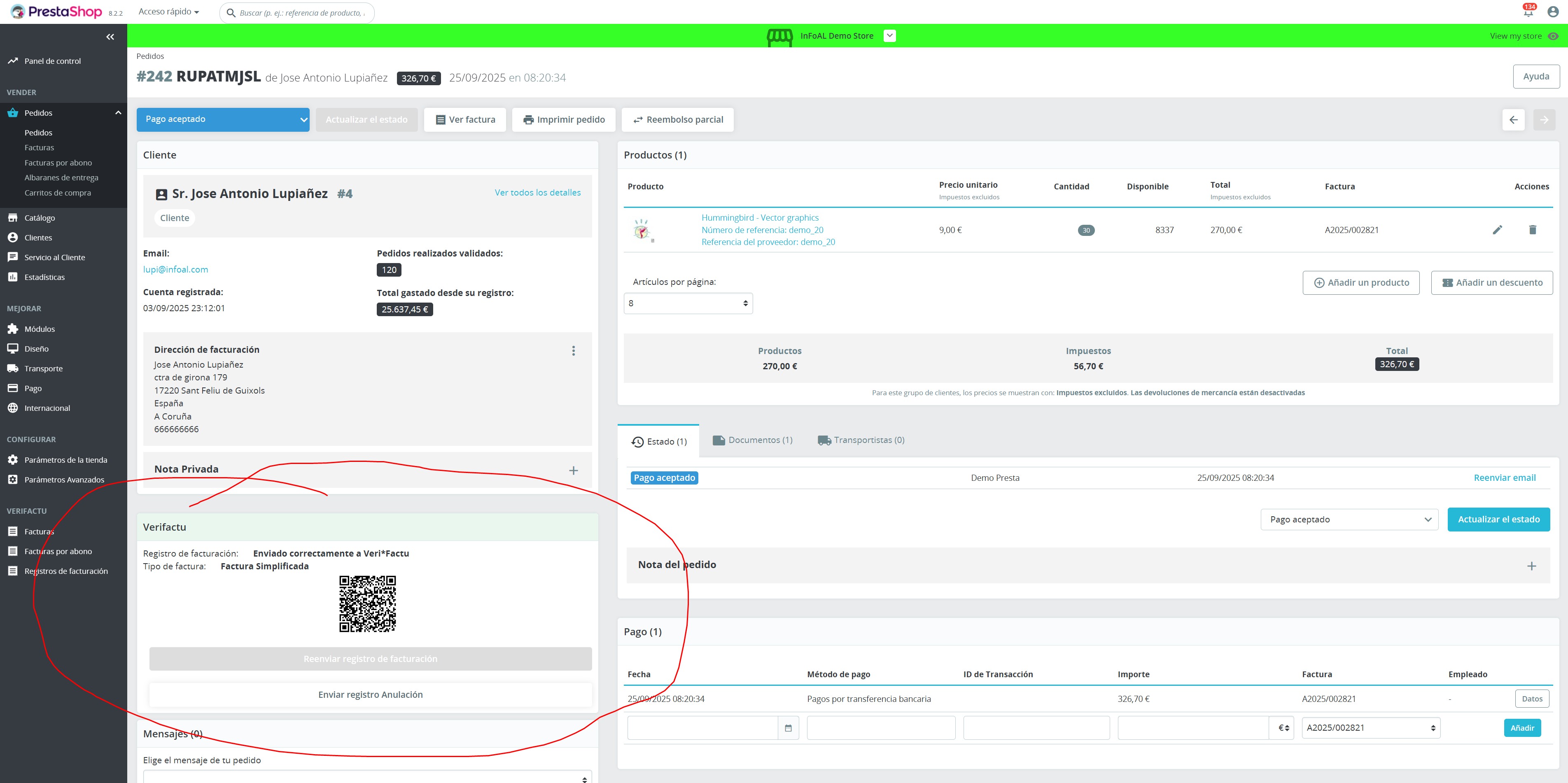Click View my store eye icon

(x=1553, y=36)
